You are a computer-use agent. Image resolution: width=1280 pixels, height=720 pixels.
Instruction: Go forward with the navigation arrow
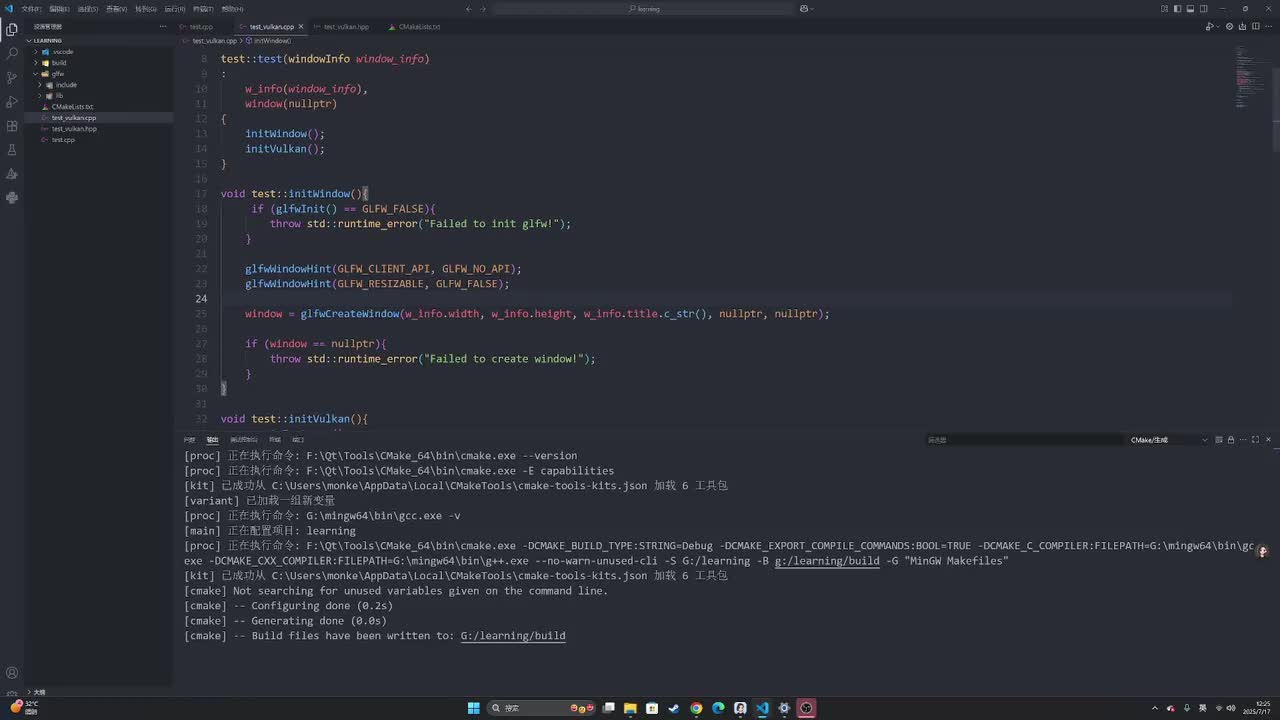click(x=483, y=8)
